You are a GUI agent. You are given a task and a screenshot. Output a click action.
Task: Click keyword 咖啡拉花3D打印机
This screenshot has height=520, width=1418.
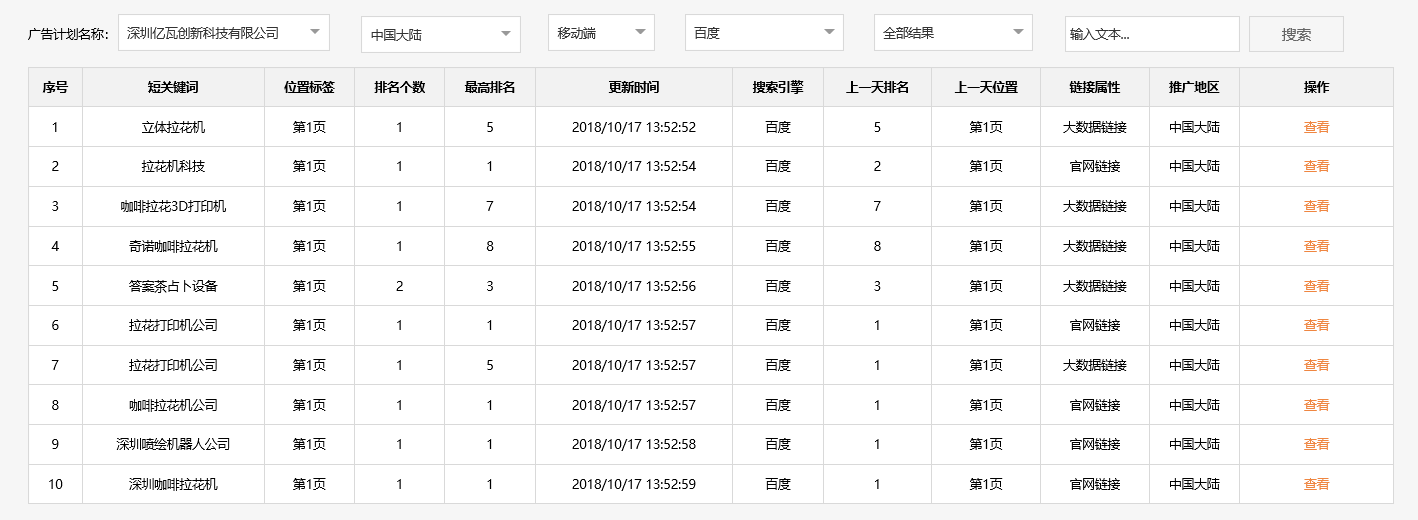(x=173, y=206)
